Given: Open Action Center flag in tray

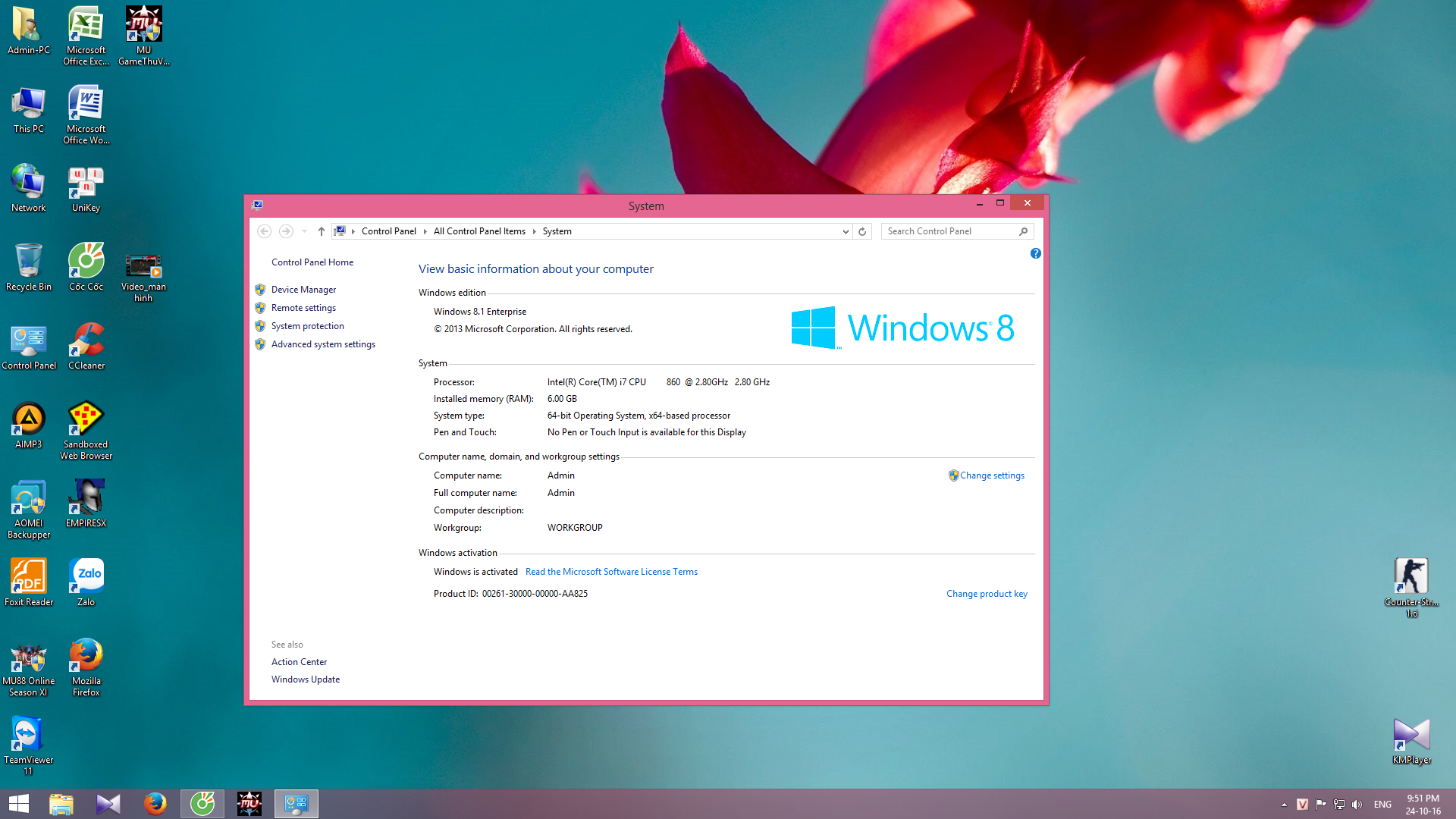Looking at the screenshot, I should pyautogui.click(x=1320, y=805).
